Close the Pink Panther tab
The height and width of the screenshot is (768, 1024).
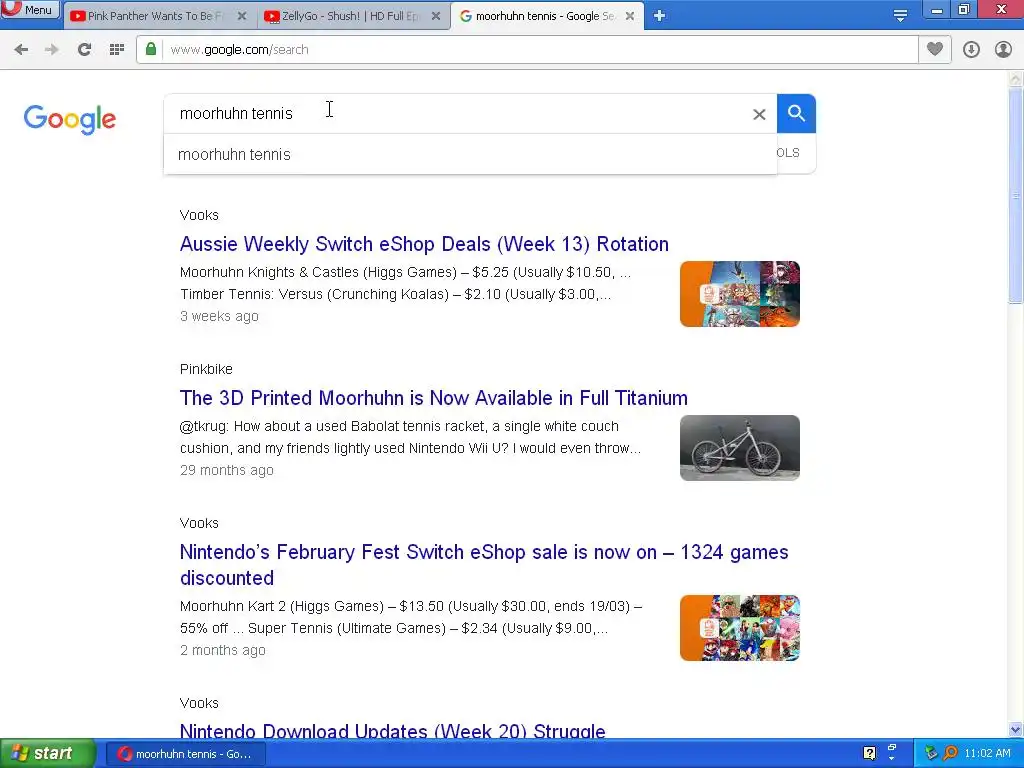click(x=242, y=16)
